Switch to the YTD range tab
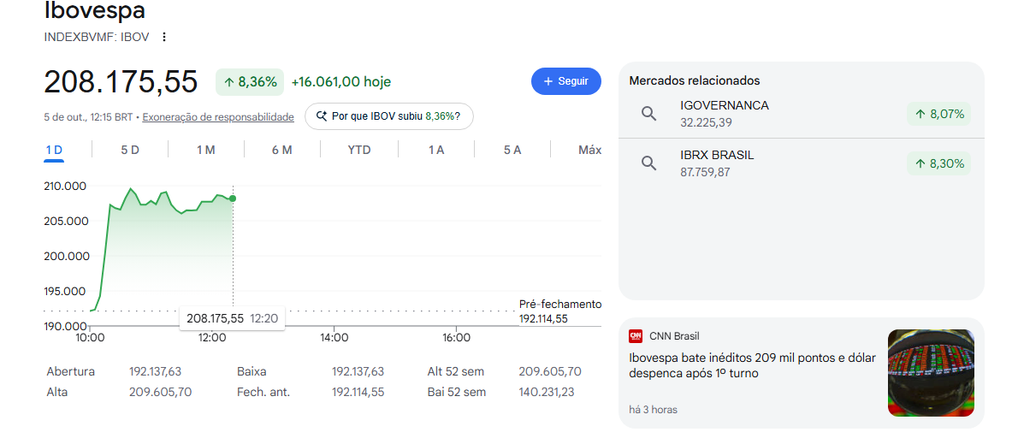Screen dimensions: 1024x444 pos(359,150)
